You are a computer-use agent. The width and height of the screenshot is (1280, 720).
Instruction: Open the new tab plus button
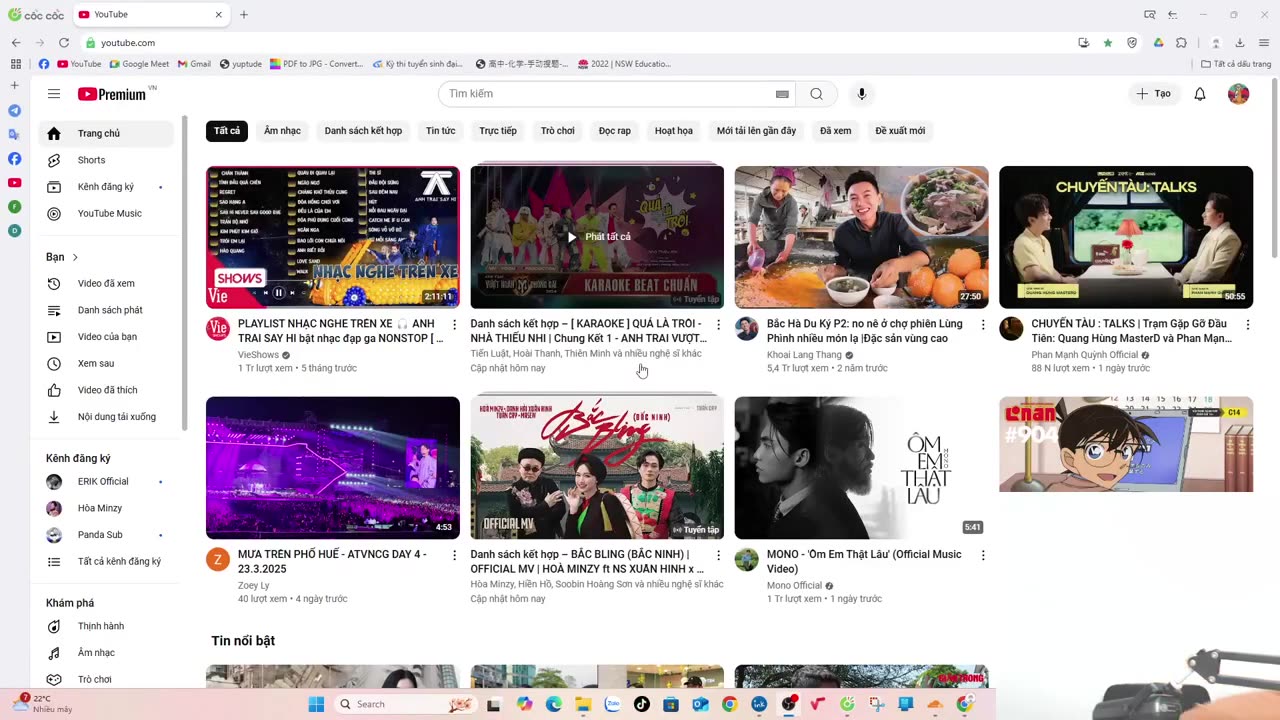244,15
